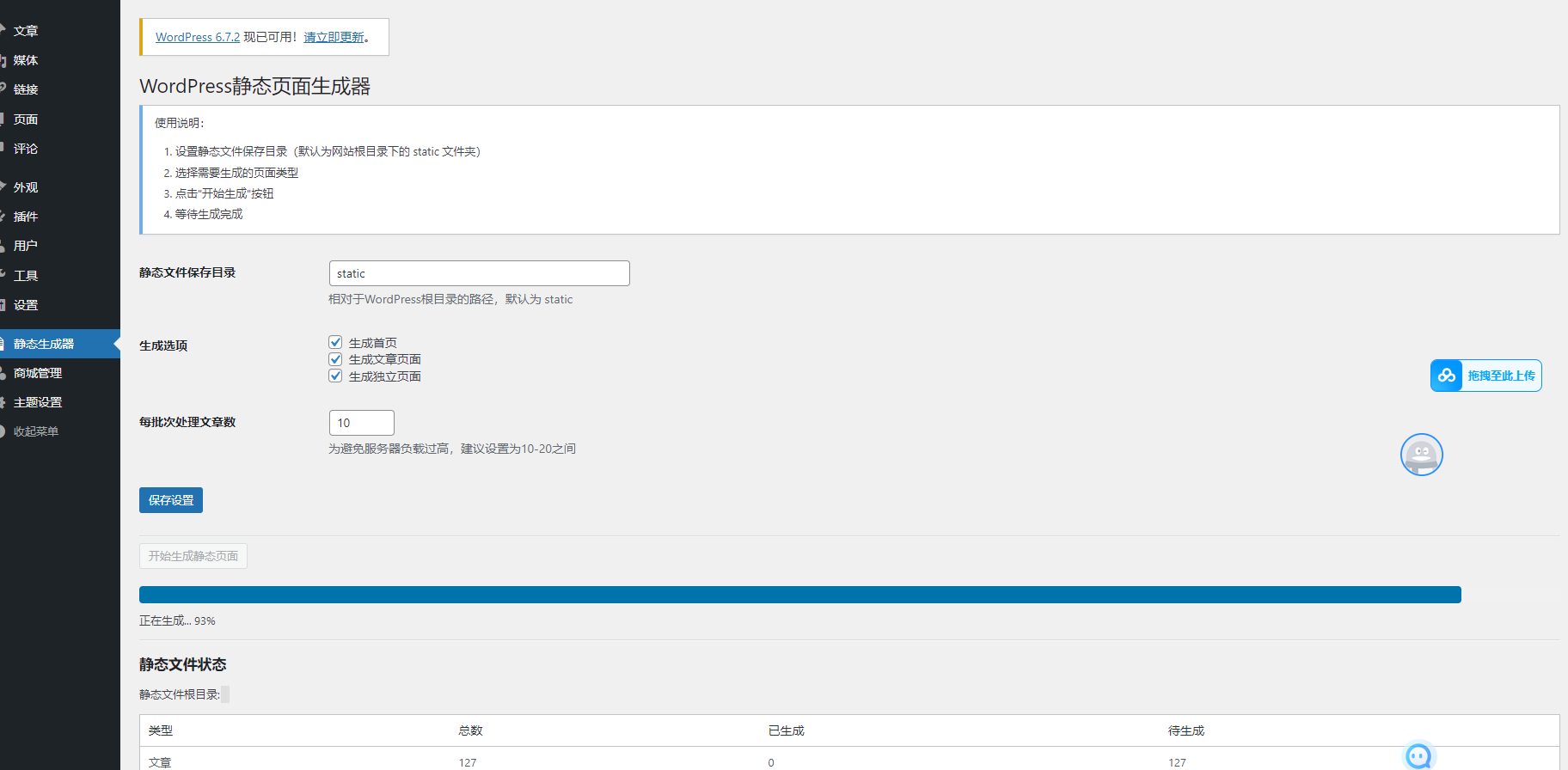Click the 收起菜单 collapse menu icon

click(x=3, y=431)
